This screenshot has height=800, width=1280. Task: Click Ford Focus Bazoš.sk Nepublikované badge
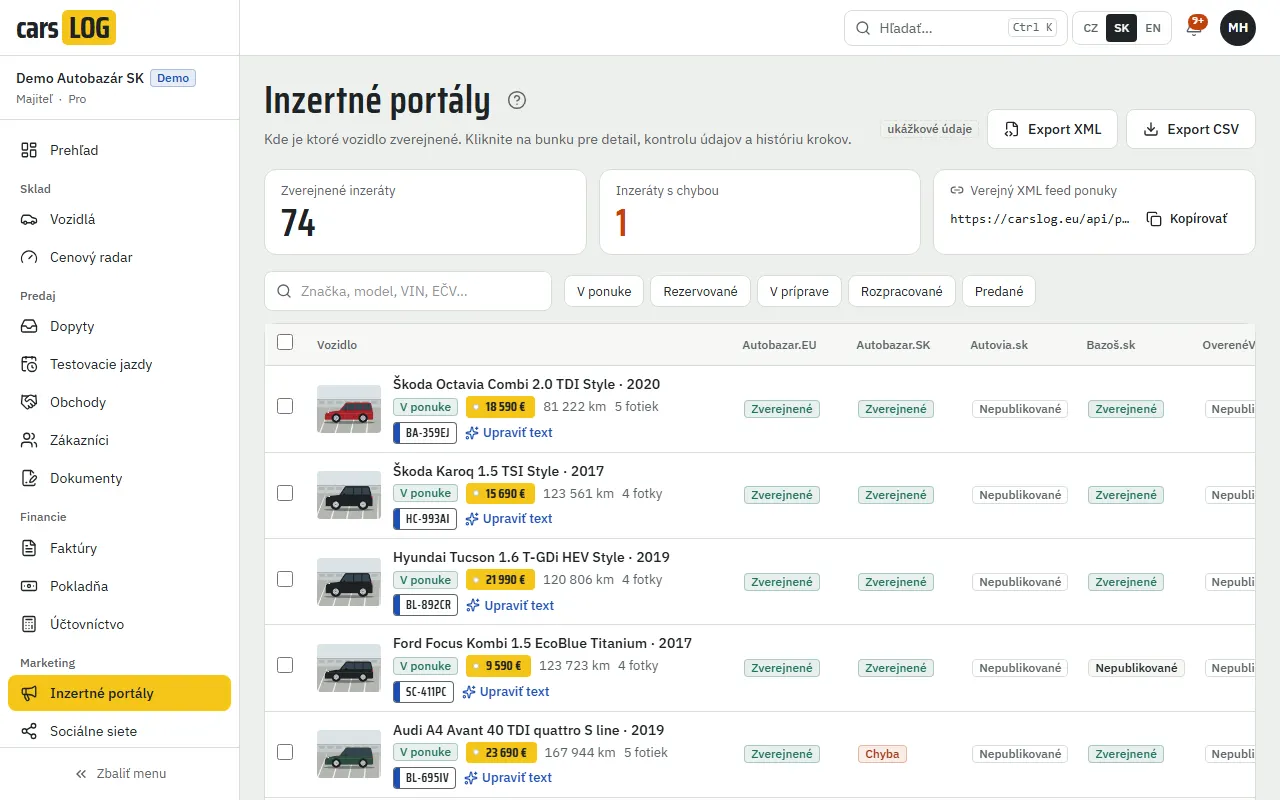pyautogui.click(x=1136, y=668)
